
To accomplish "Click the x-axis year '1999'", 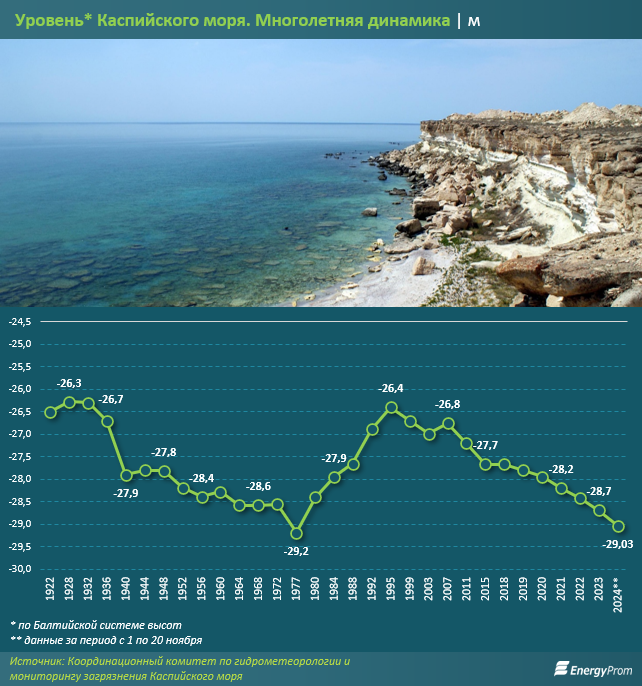I will (x=410, y=588).
